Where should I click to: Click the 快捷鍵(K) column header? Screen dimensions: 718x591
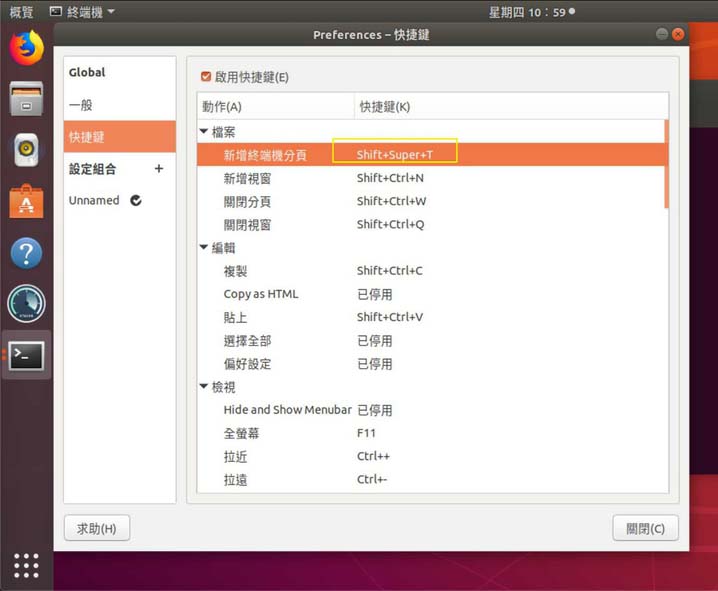pos(511,106)
